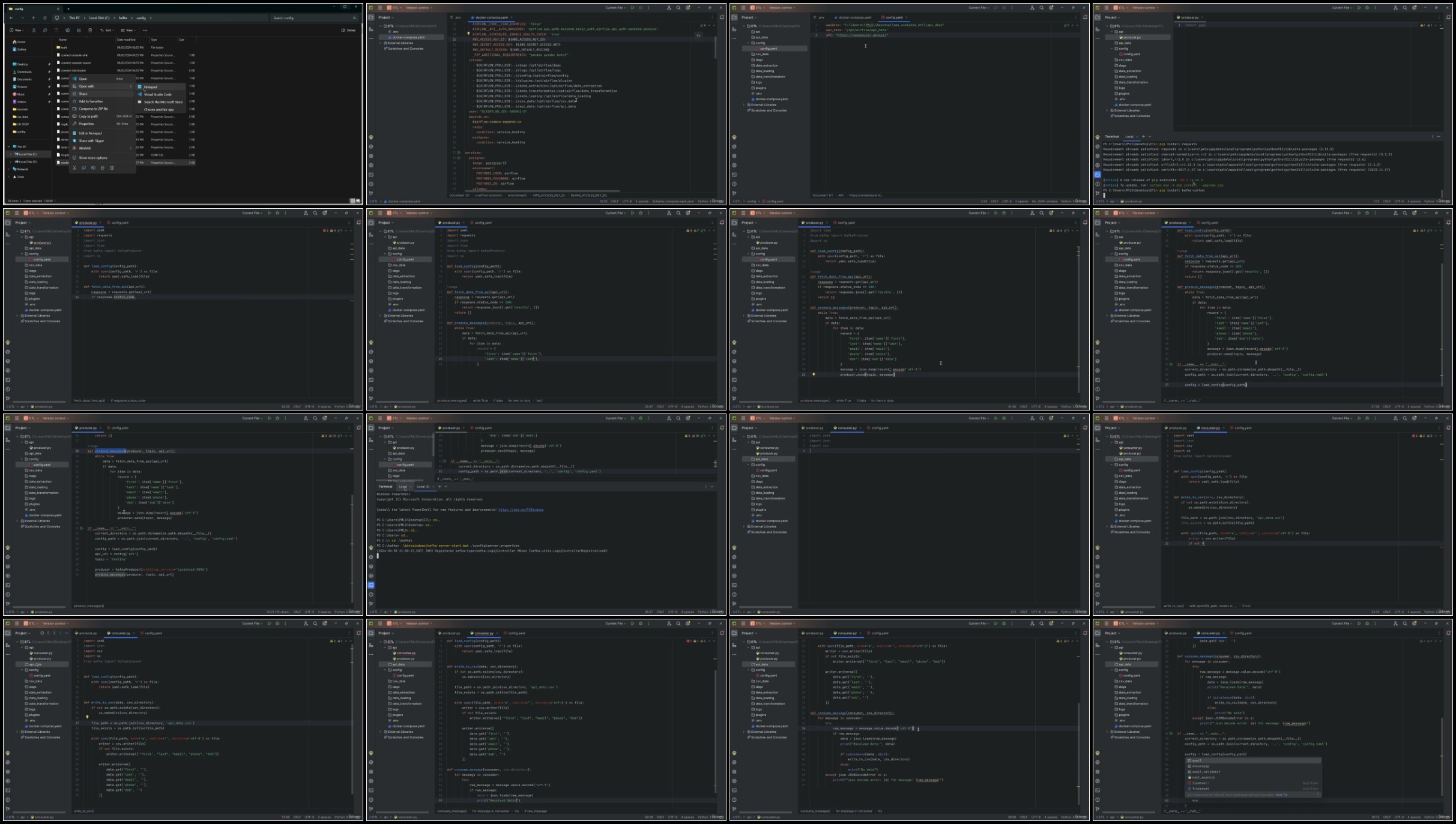The width and height of the screenshot is (1456, 824).
Task: Open the Version control dropdown in pip install thumbnail
Action: (1145, 8)
